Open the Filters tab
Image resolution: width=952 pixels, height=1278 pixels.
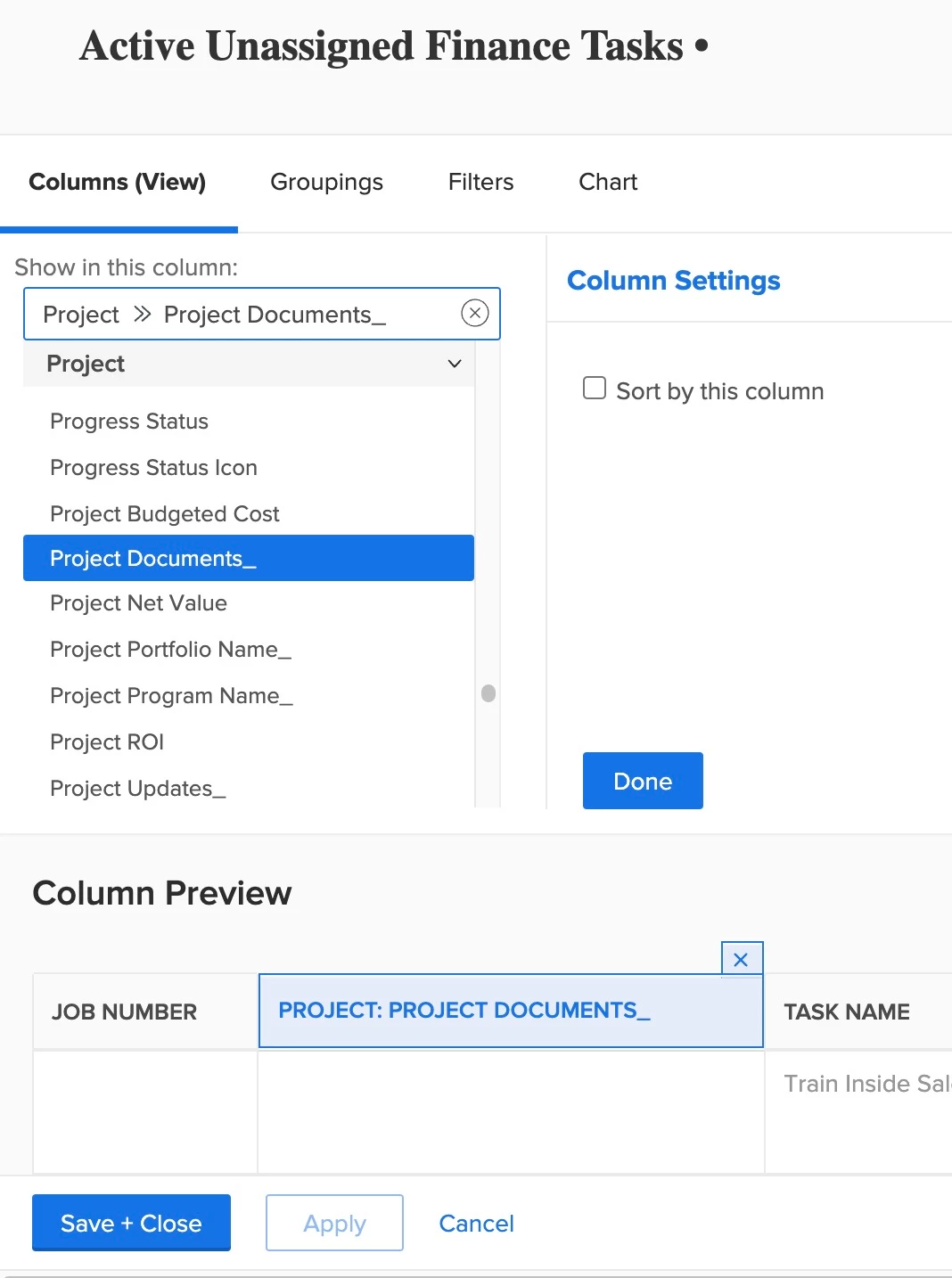[480, 182]
